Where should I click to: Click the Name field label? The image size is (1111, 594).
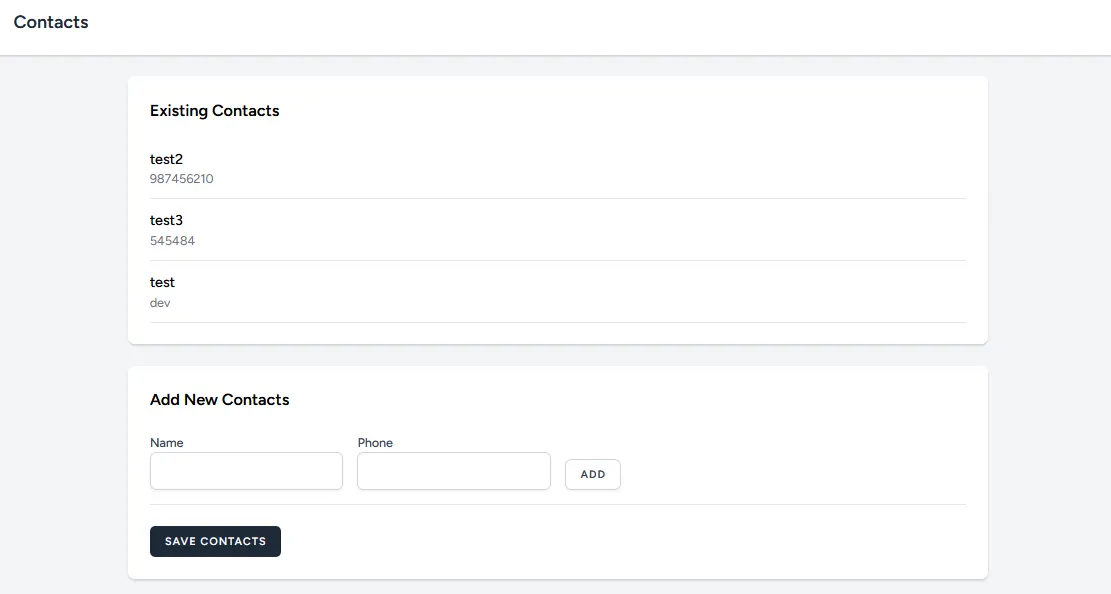[x=166, y=442]
